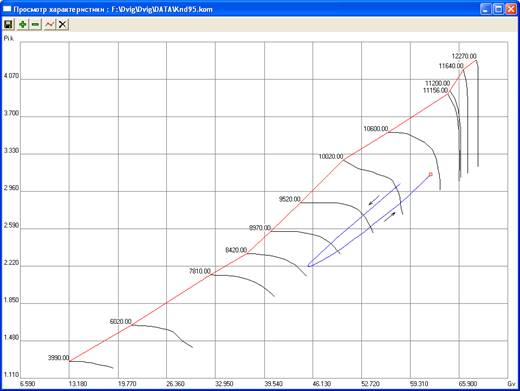Click the 3990.00 curve label at bottom left
The height and width of the screenshot is (391, 520).
pos(58,358)
